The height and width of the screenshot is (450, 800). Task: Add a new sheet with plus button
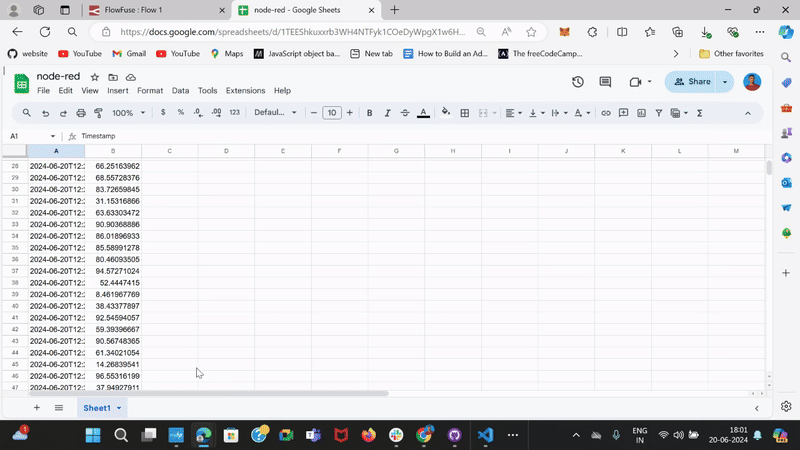pyautogui.click(x=37, y=408)
